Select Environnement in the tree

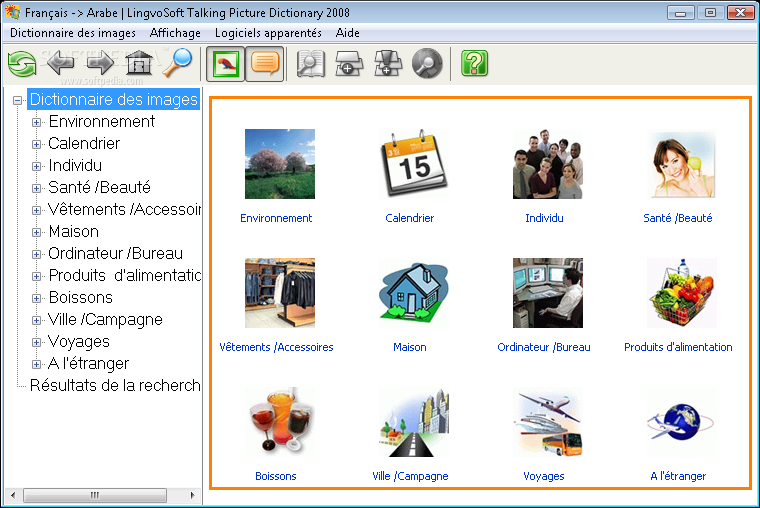click(x=102, y=121)
